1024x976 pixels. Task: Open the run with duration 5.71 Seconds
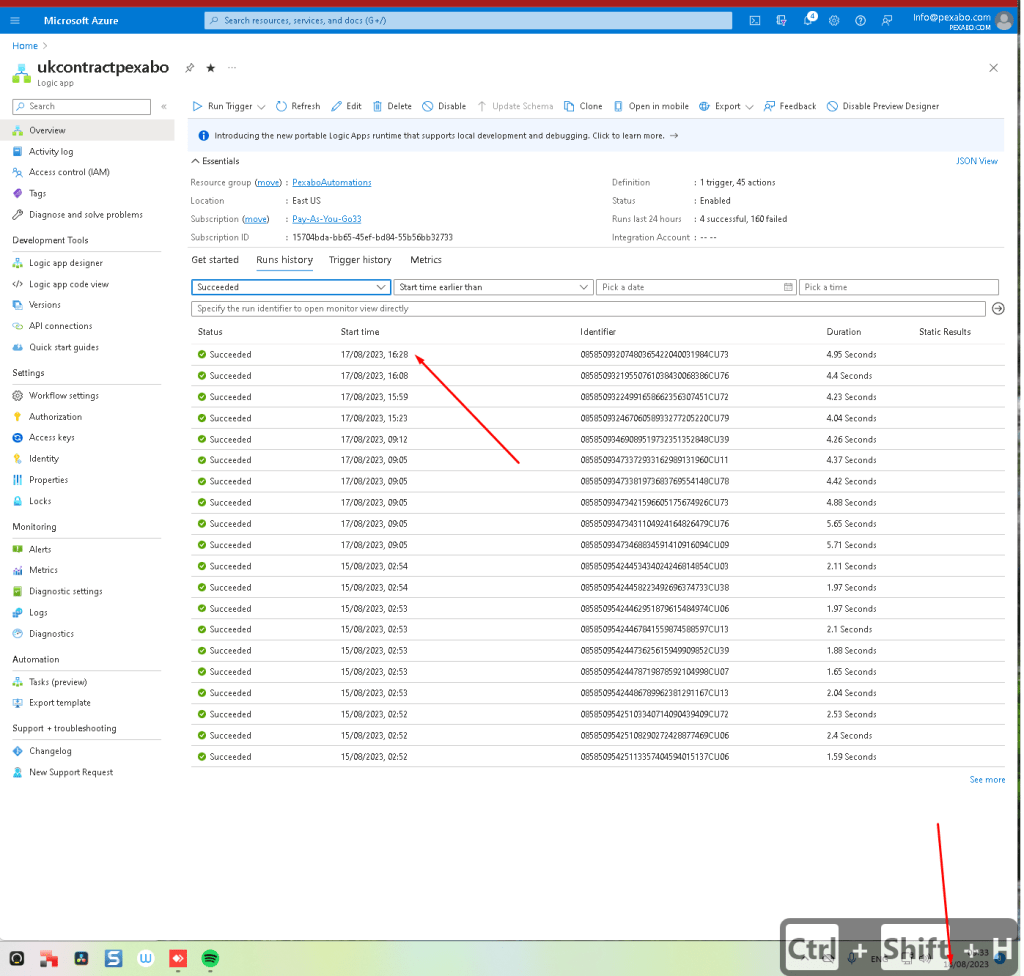(598, 545)
